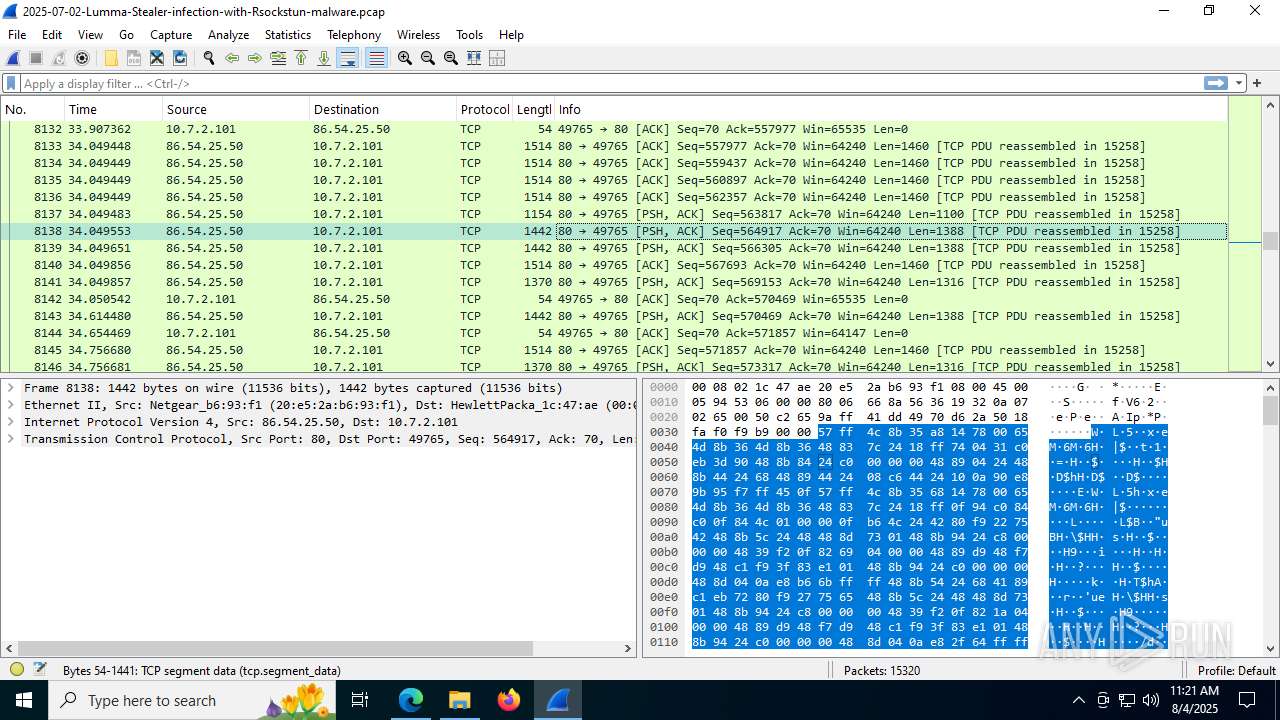Image resolution: width=1280 pixels, height=720 pixels.
Task: Expand Transmission Control Protocol tree item
Action: [10, 439]
